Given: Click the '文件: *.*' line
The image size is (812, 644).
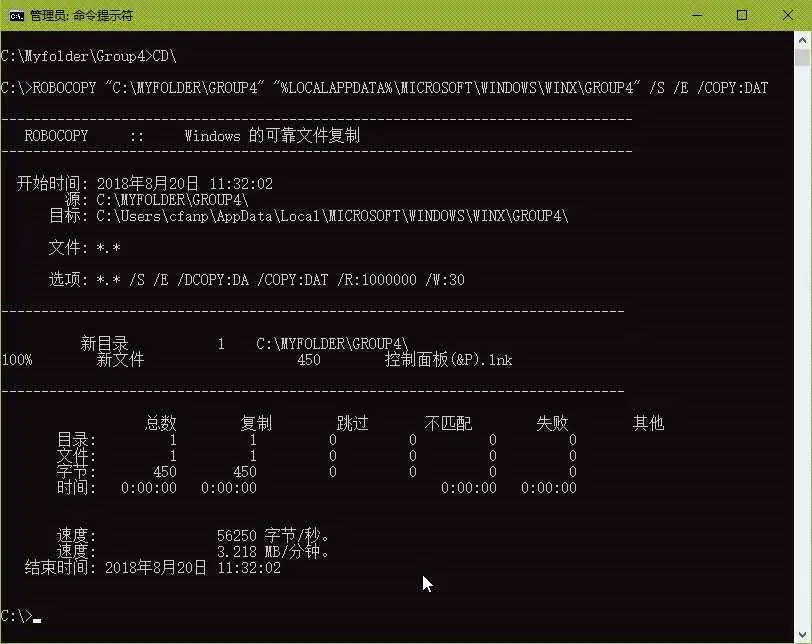Looking at the screenshot, I should point(84,247).
